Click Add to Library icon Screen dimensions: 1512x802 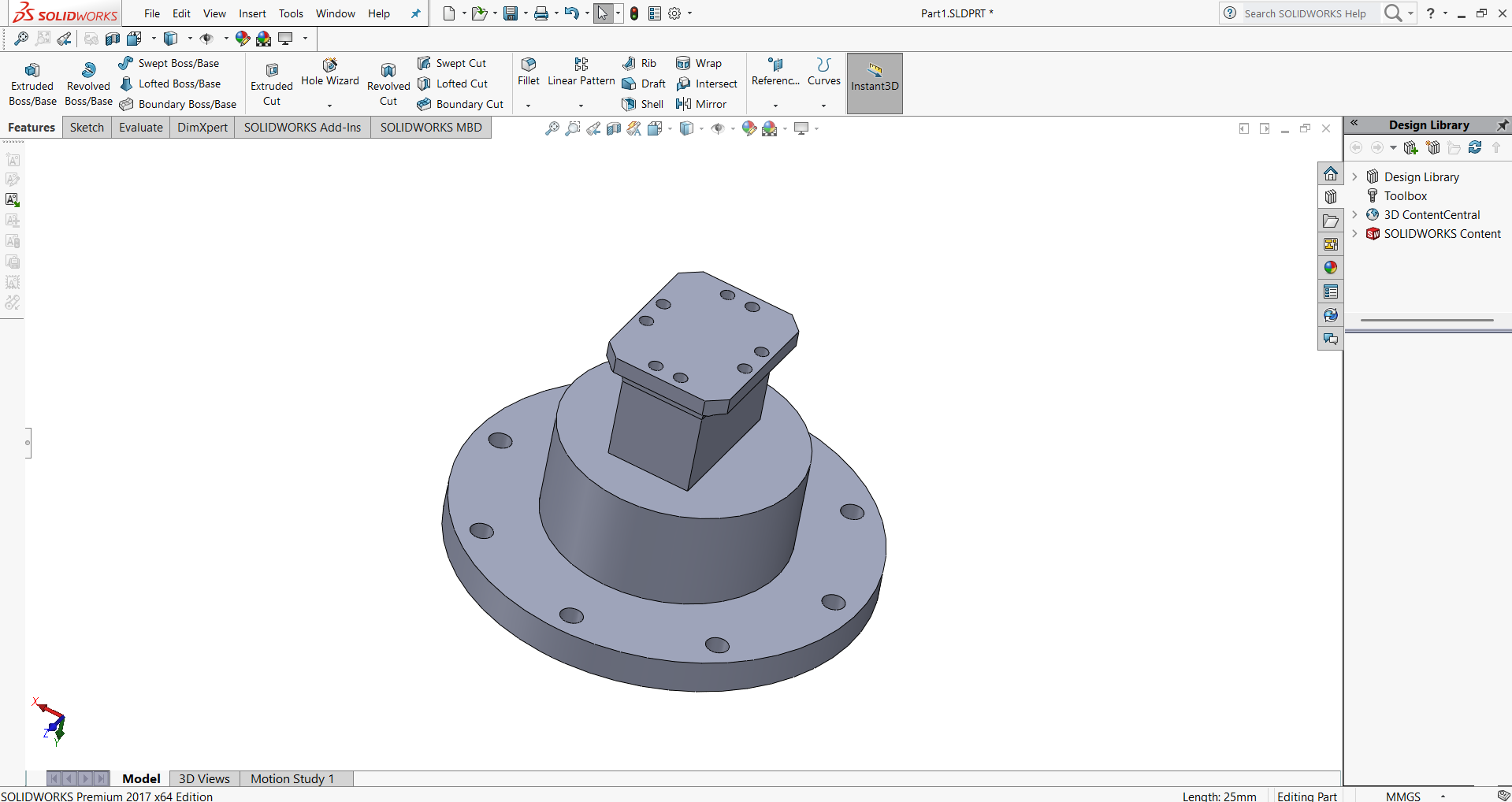pos(1411,147)
